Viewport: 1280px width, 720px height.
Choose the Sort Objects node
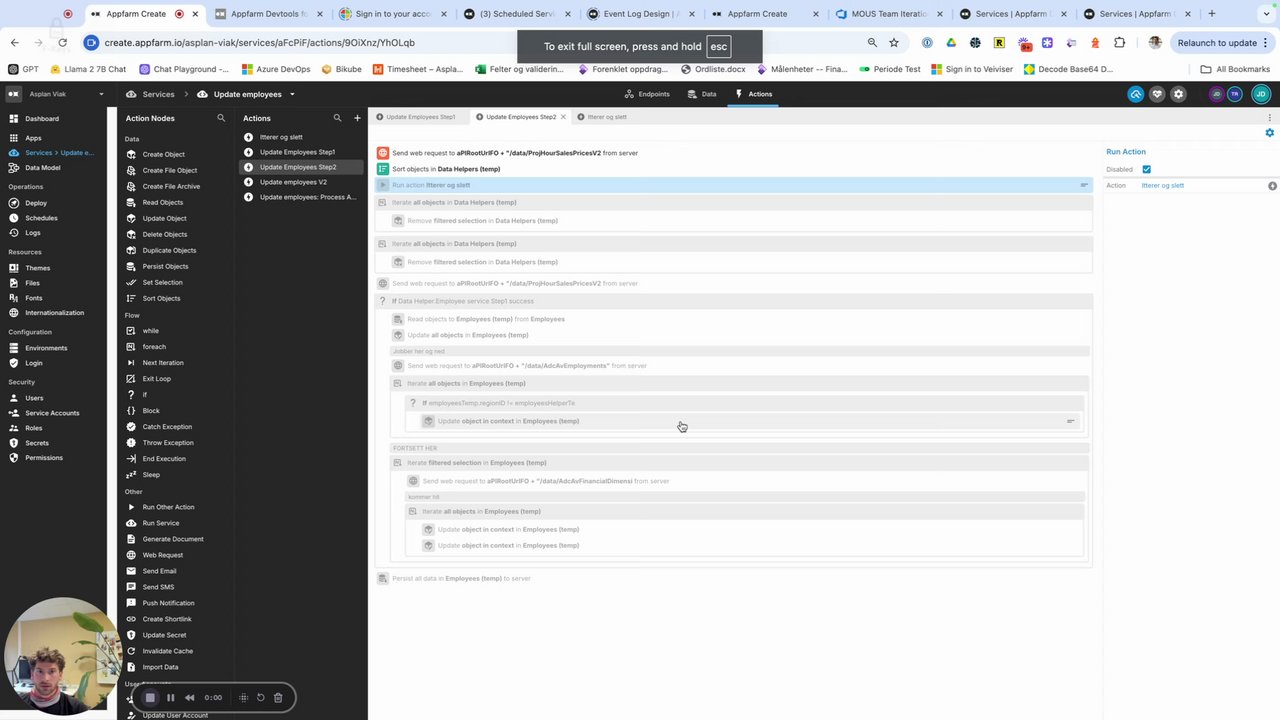pos(161,298)
